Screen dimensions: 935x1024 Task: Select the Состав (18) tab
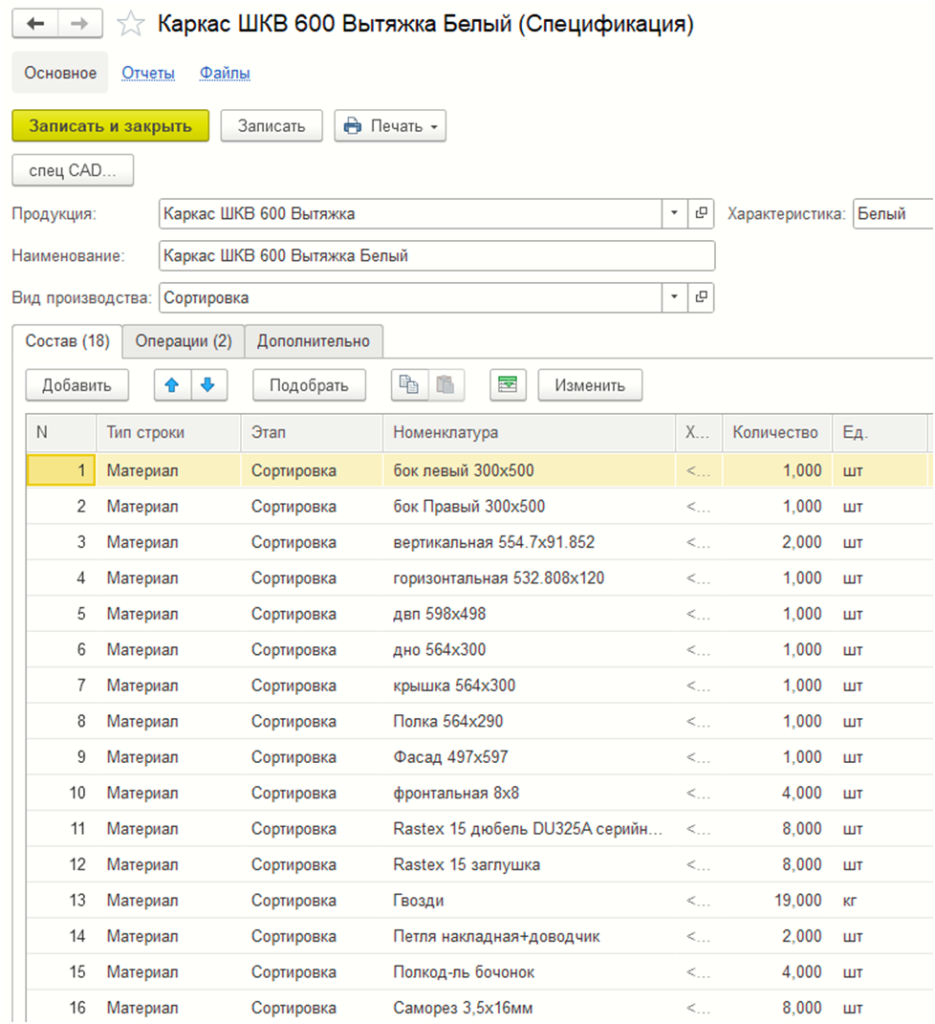[67, 341]
